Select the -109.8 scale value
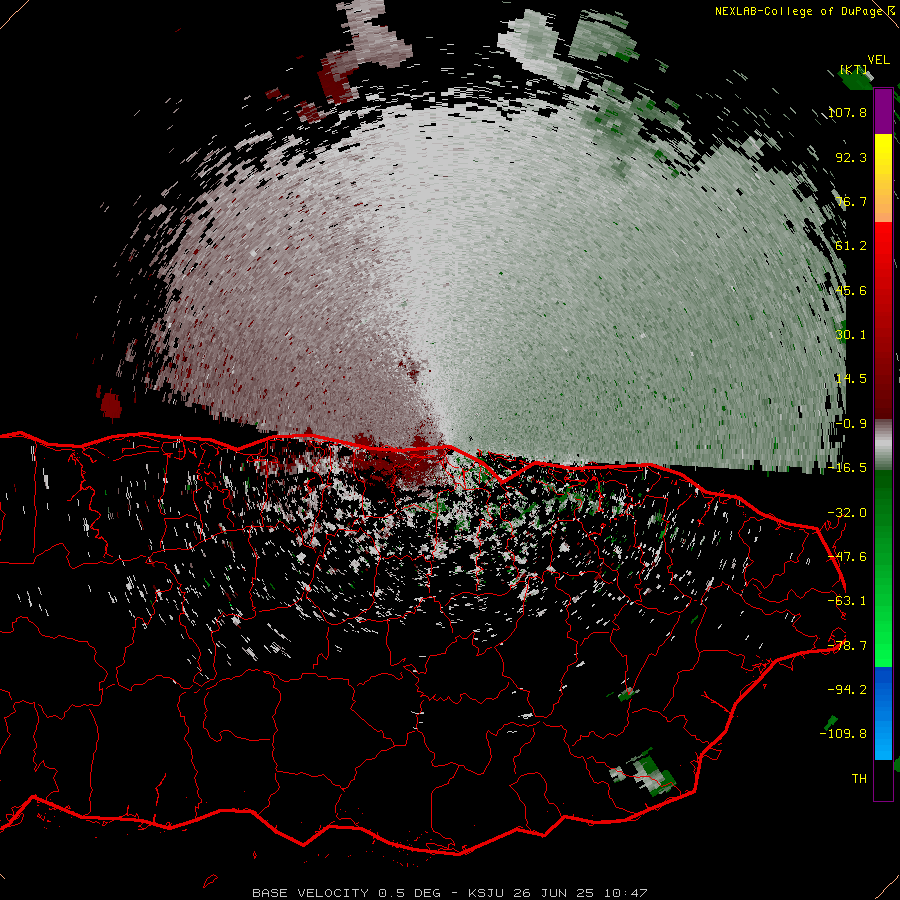This screenshot has width=900, height=900. point(843,734)
